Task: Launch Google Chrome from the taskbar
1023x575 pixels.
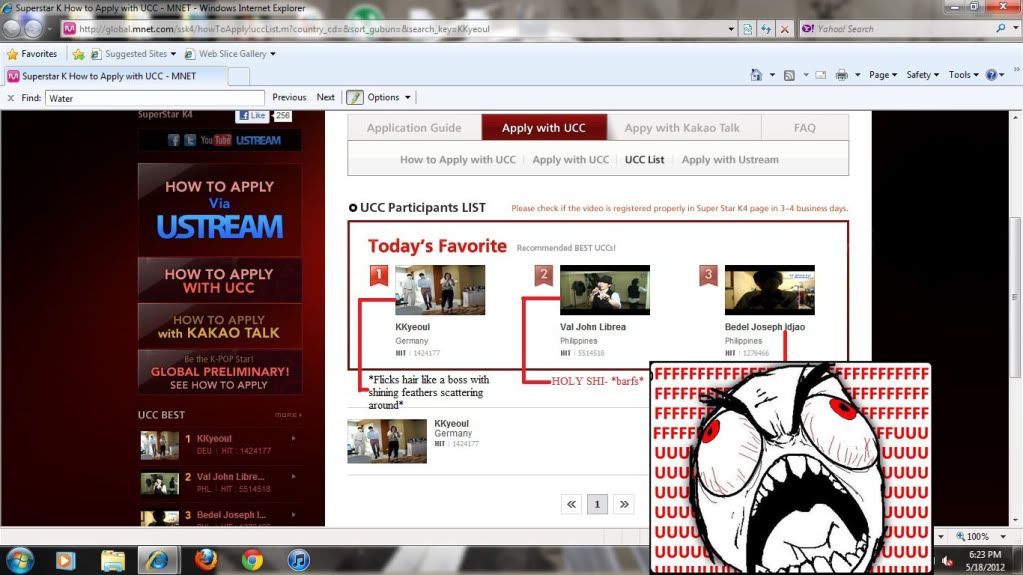Action: pos(252,559)
